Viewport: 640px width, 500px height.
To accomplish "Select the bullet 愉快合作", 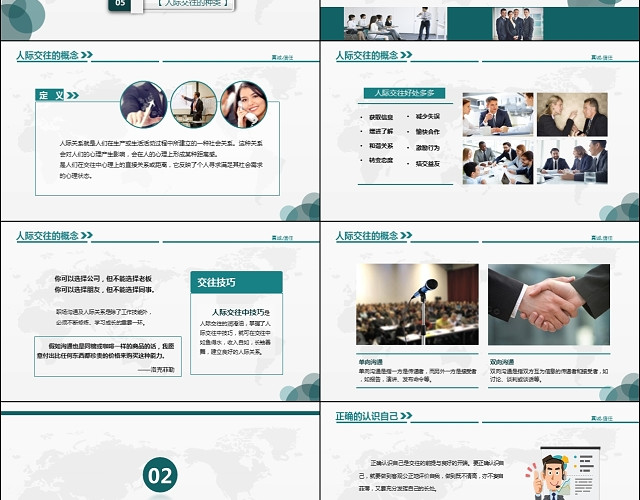I will (427, 132).
